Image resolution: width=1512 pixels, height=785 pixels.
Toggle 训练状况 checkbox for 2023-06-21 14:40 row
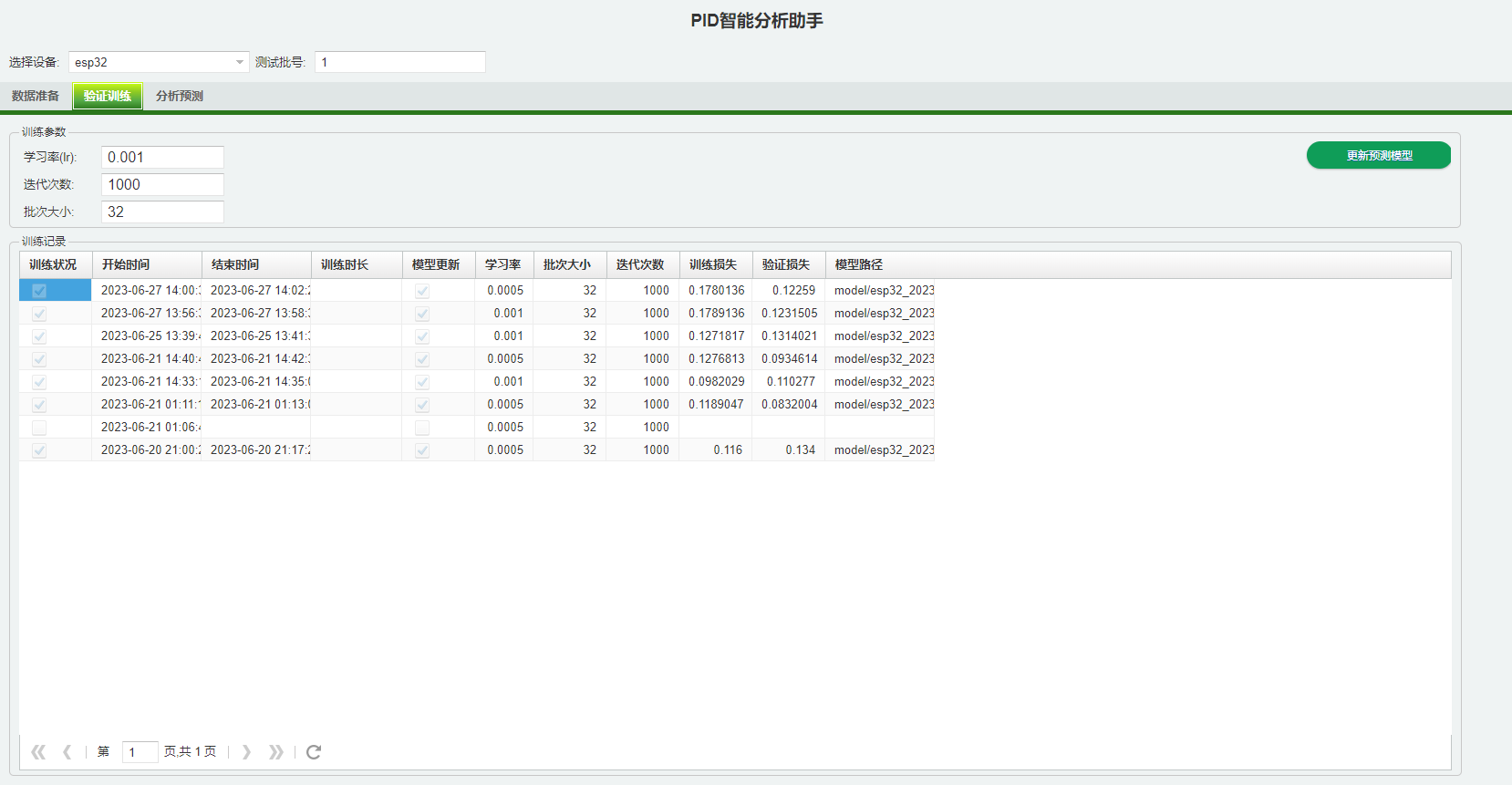39,359
